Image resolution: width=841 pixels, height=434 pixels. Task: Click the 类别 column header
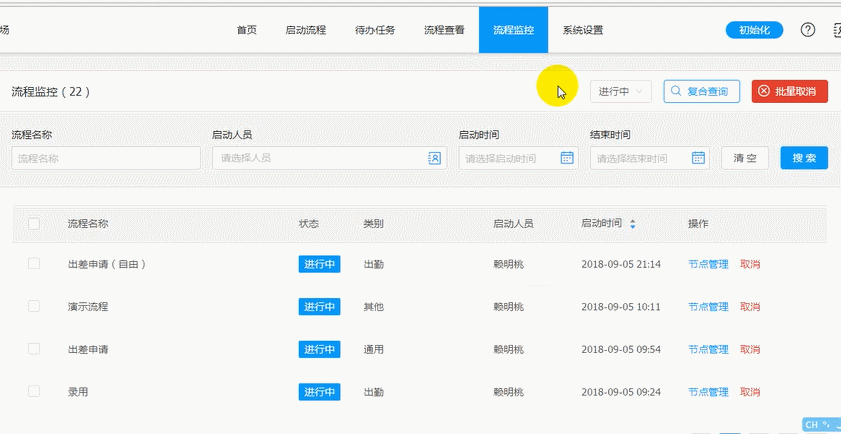[373, 224]
